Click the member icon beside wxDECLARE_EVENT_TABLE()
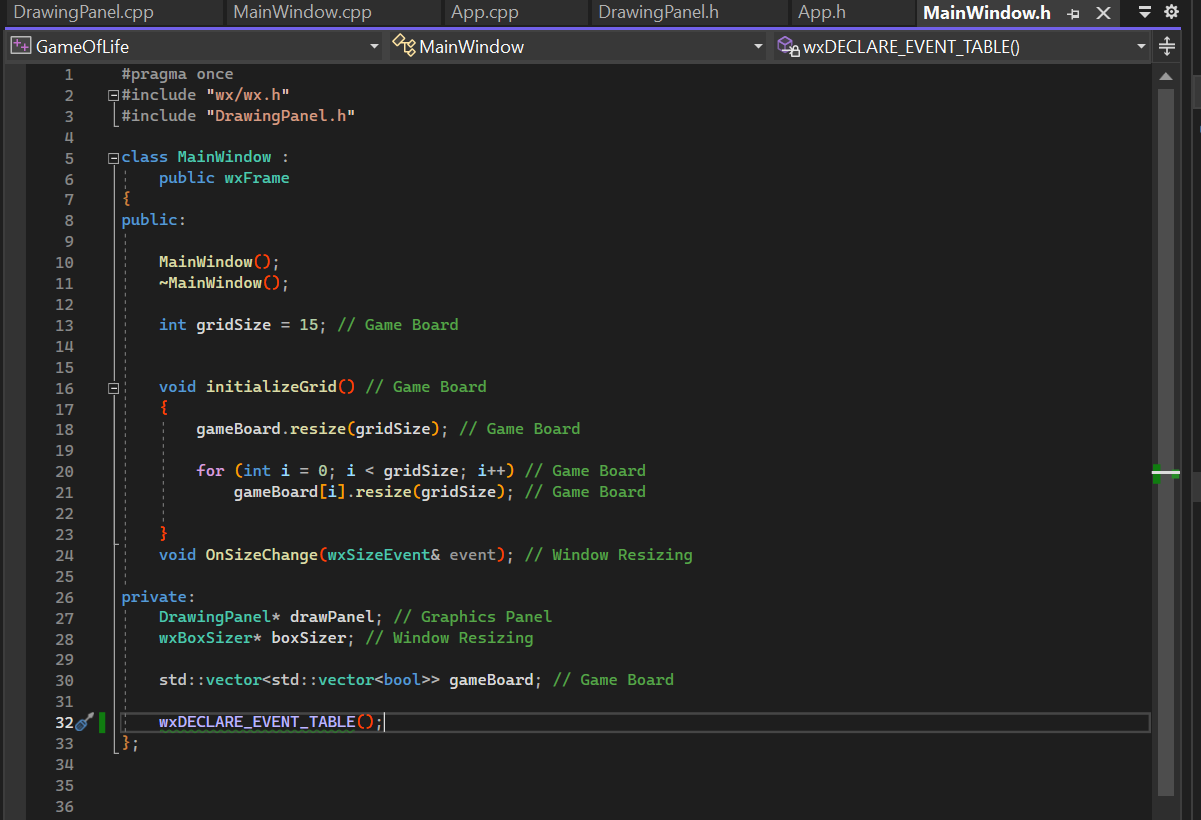 pyautogui.click(x=788, y=46)
